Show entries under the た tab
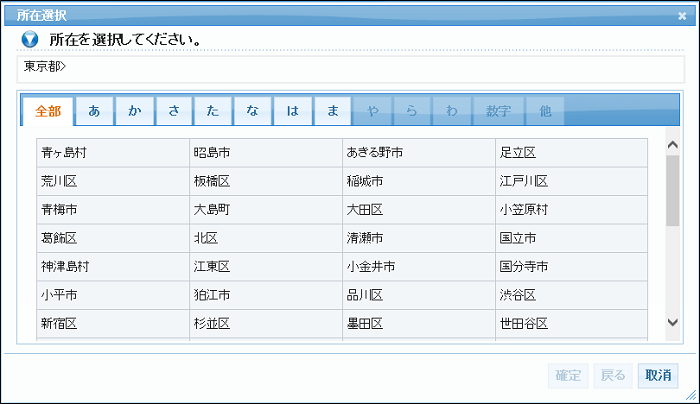Viewport: 700px width, 404px height. pos(213,111)
